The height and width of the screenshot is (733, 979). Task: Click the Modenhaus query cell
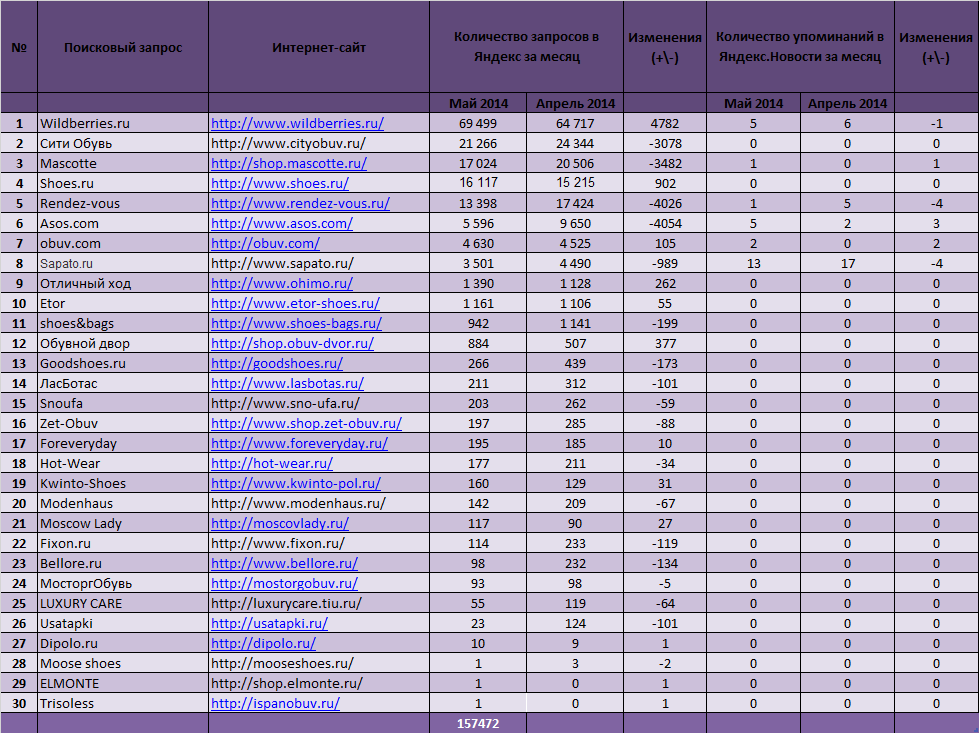point(123,503)
